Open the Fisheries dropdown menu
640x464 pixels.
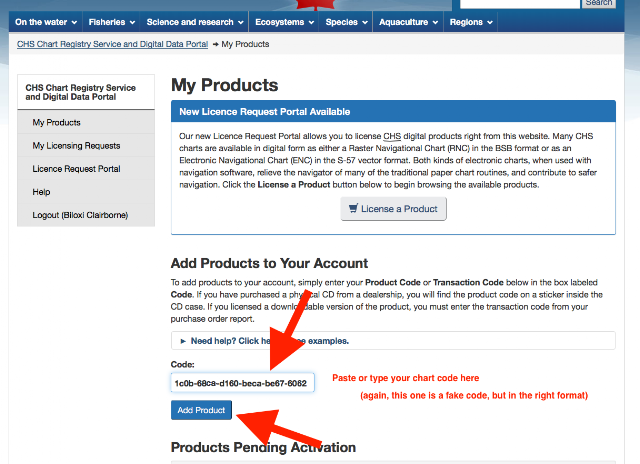[x=111, y=22]
